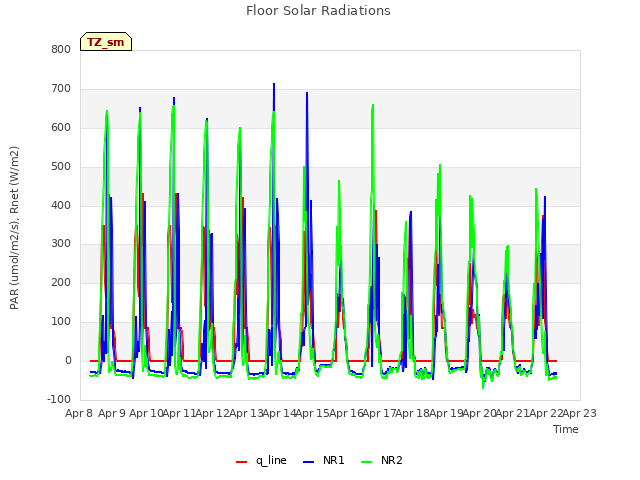Click the Apr 16 axis tick label
The height and width of the screenshot is (480, 640).
click(x=346, y=413)
